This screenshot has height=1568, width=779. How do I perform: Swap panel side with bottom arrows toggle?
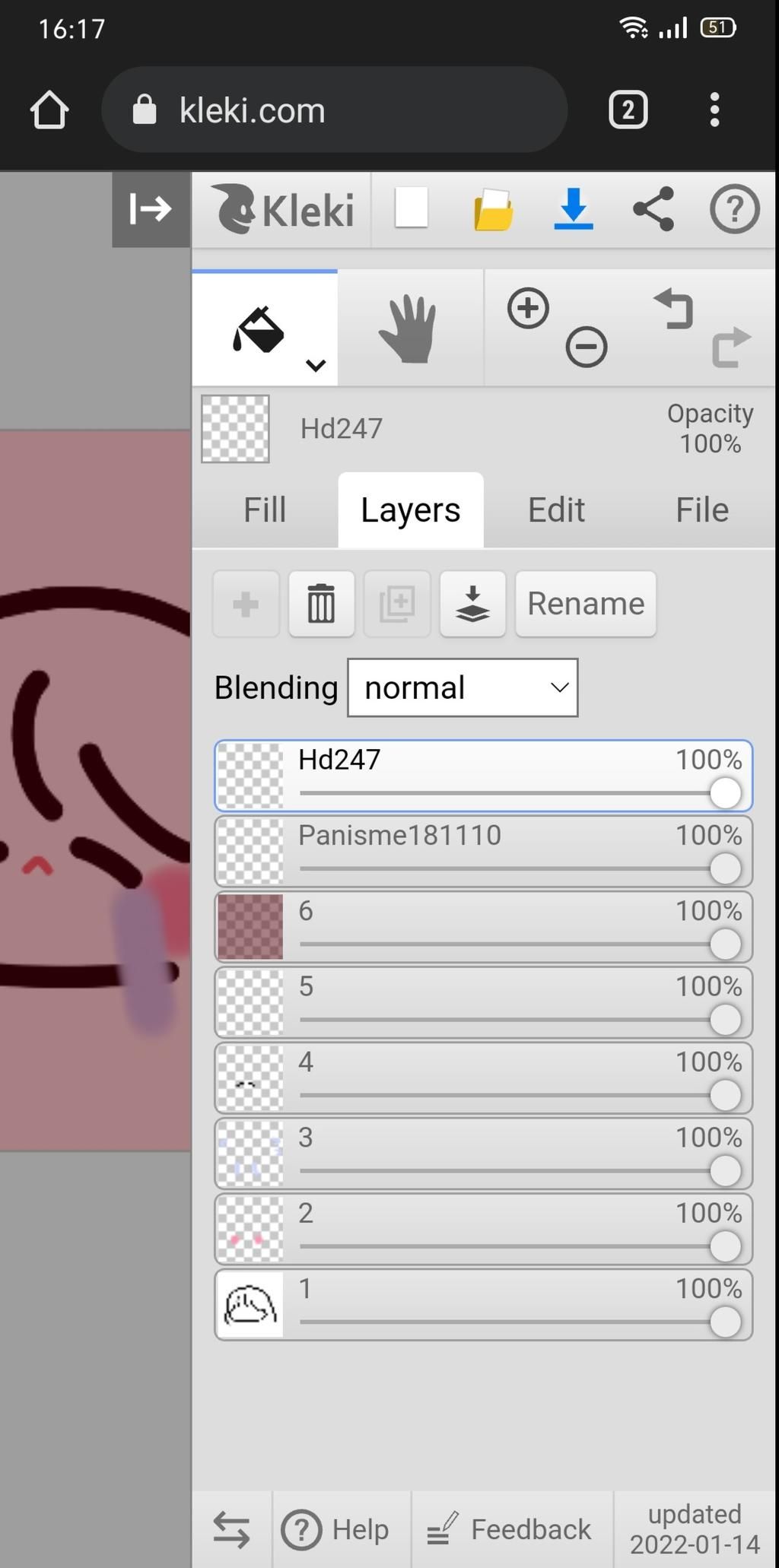(x=231, y=1528)
